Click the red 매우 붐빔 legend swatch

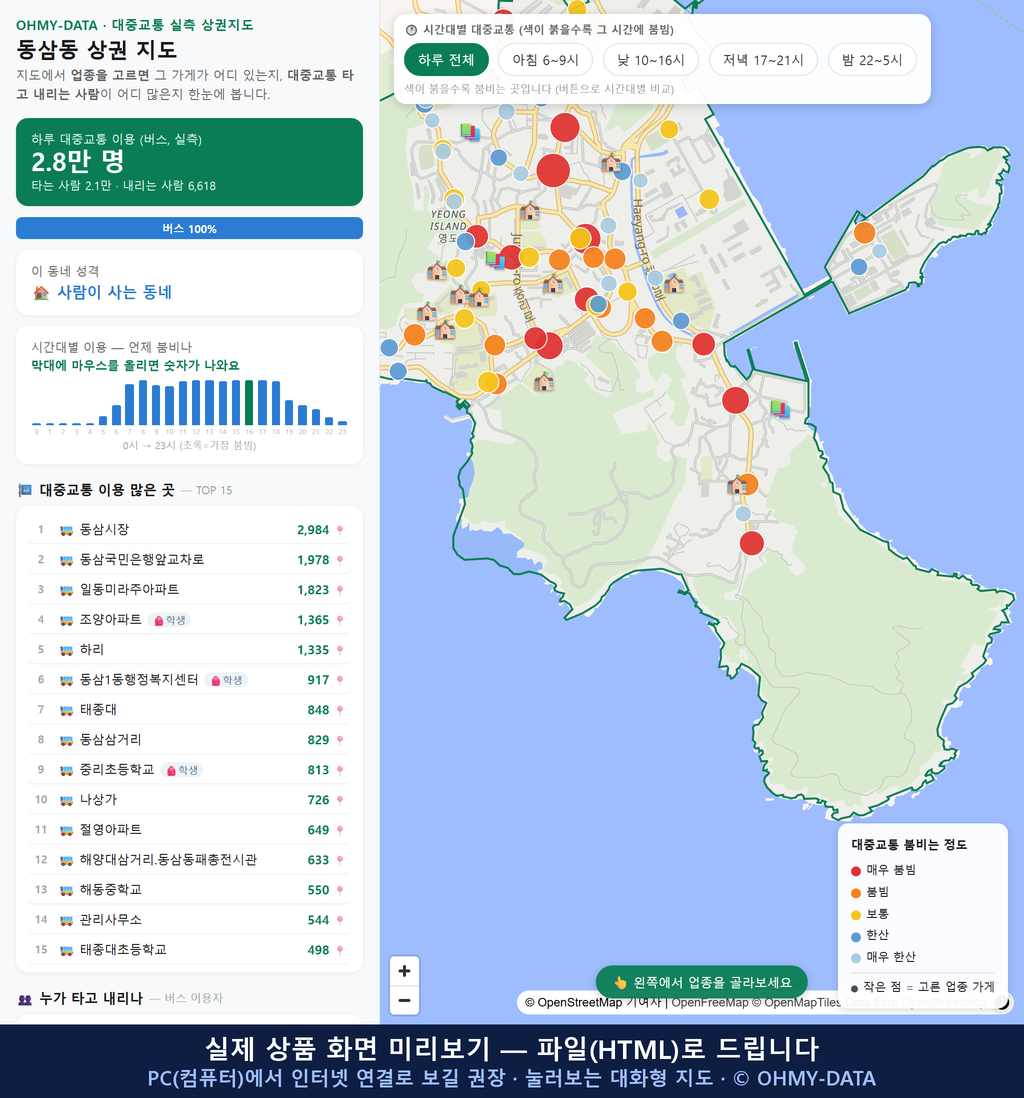[855, 870]
